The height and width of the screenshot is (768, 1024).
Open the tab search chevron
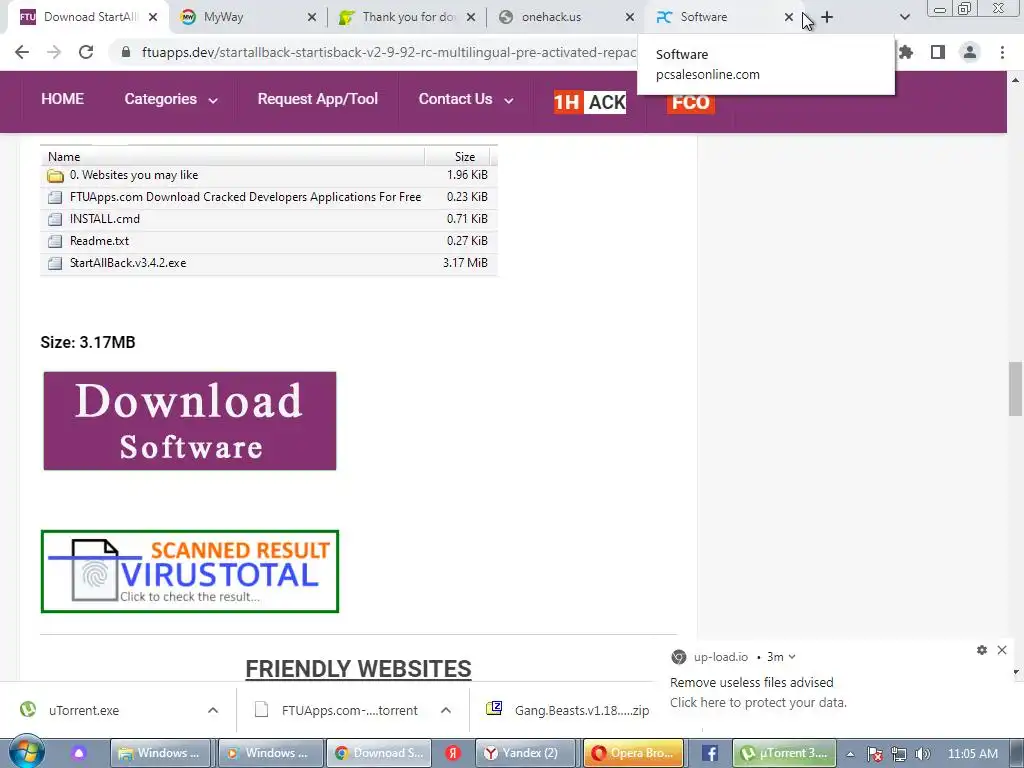904,17
